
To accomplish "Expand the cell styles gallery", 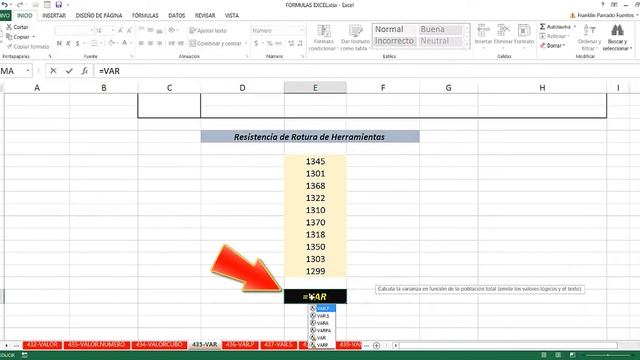I will tap(467, 44).
